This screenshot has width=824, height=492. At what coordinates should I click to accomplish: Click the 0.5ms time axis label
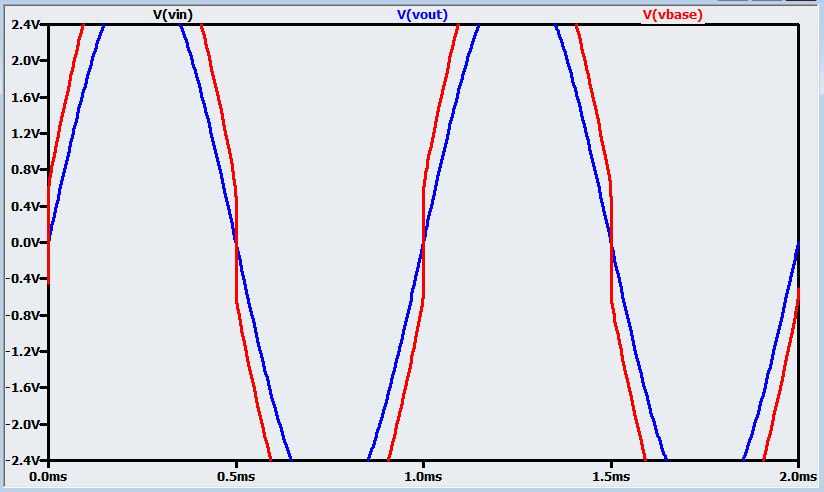(235, 476)
